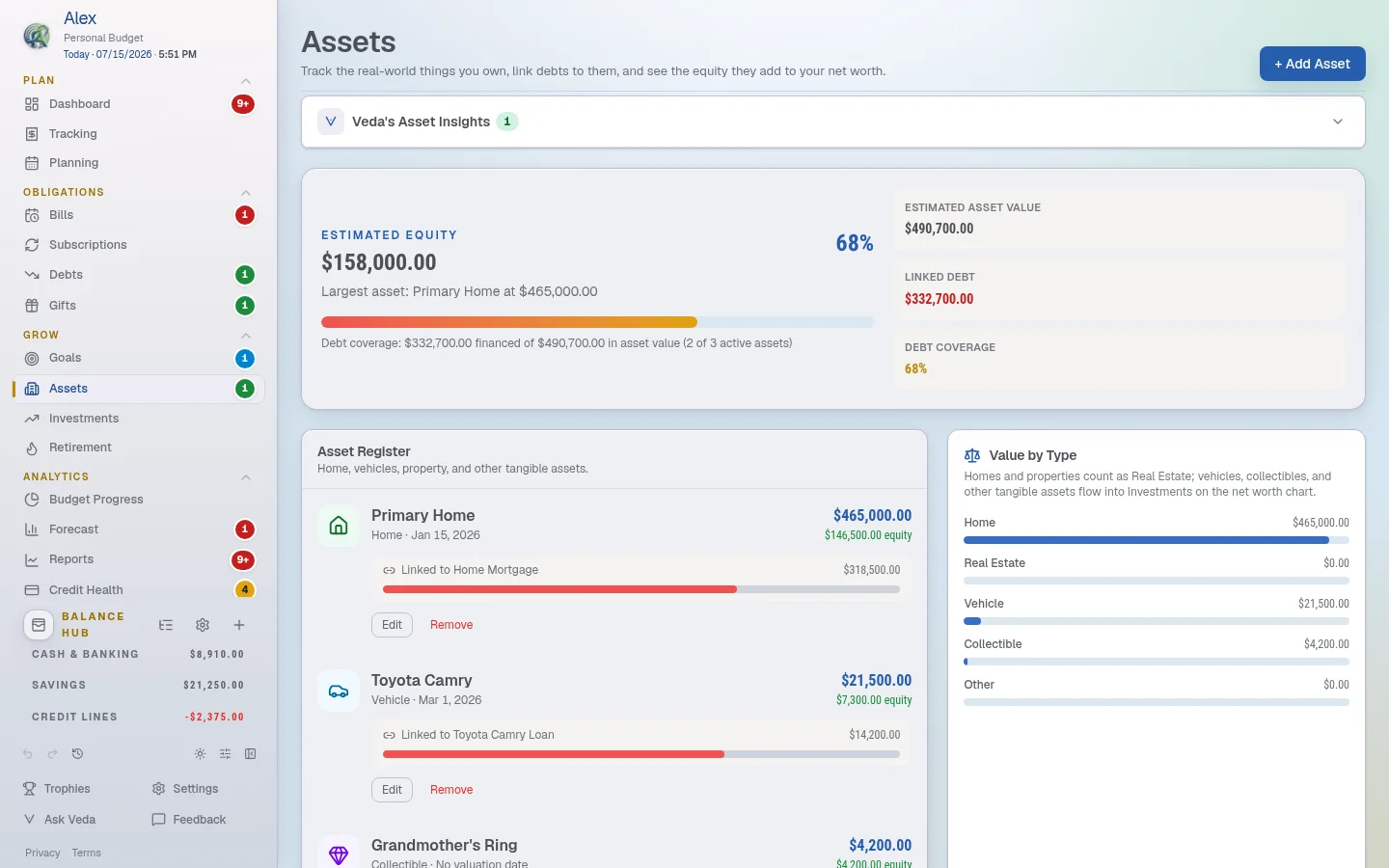Viewport: 1389px width, 868px height.
Task: Open the history clock icon
Action: (78, 754)
